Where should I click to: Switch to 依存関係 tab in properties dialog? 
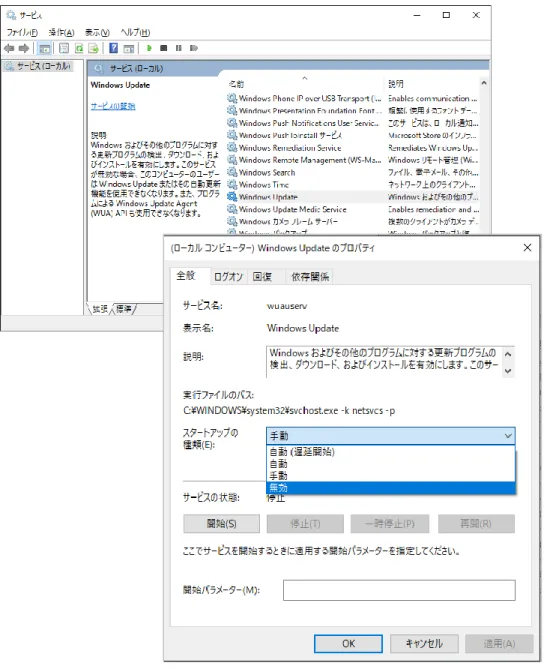point(310,277)
